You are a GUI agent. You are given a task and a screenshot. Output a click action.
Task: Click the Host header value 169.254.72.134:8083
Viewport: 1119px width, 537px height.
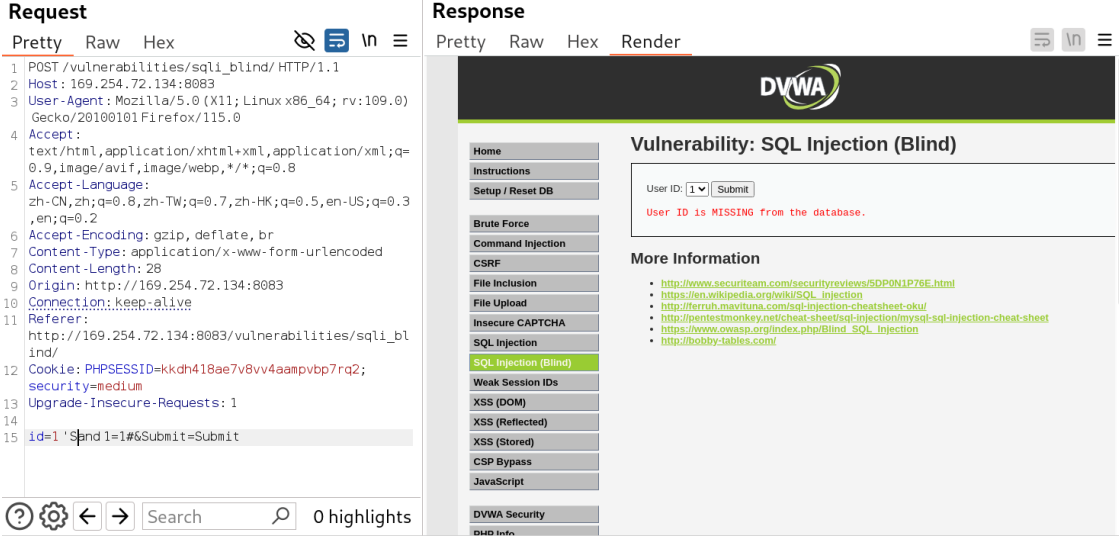[x=142, y=84]
